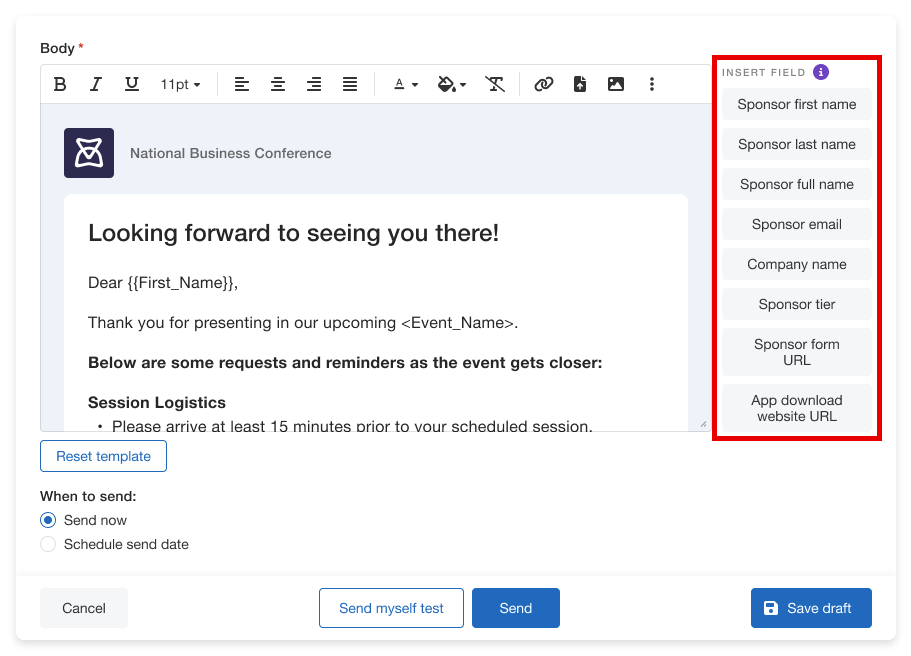This screenshot has height=656, width=911.
Task: Open the more options kebab menu
Action: [x=652, y=85]
